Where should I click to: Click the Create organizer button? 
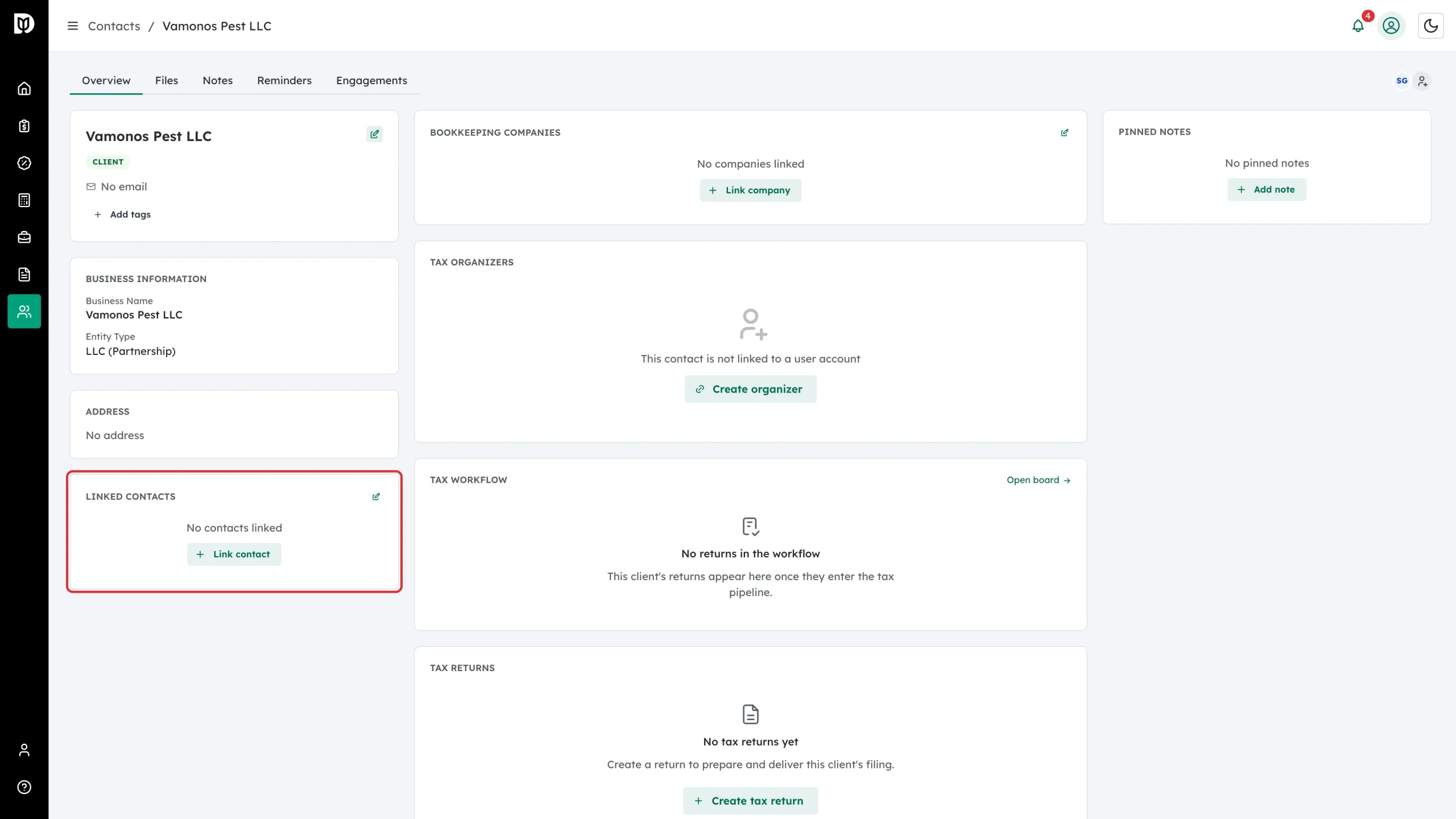tap(750, 389)
